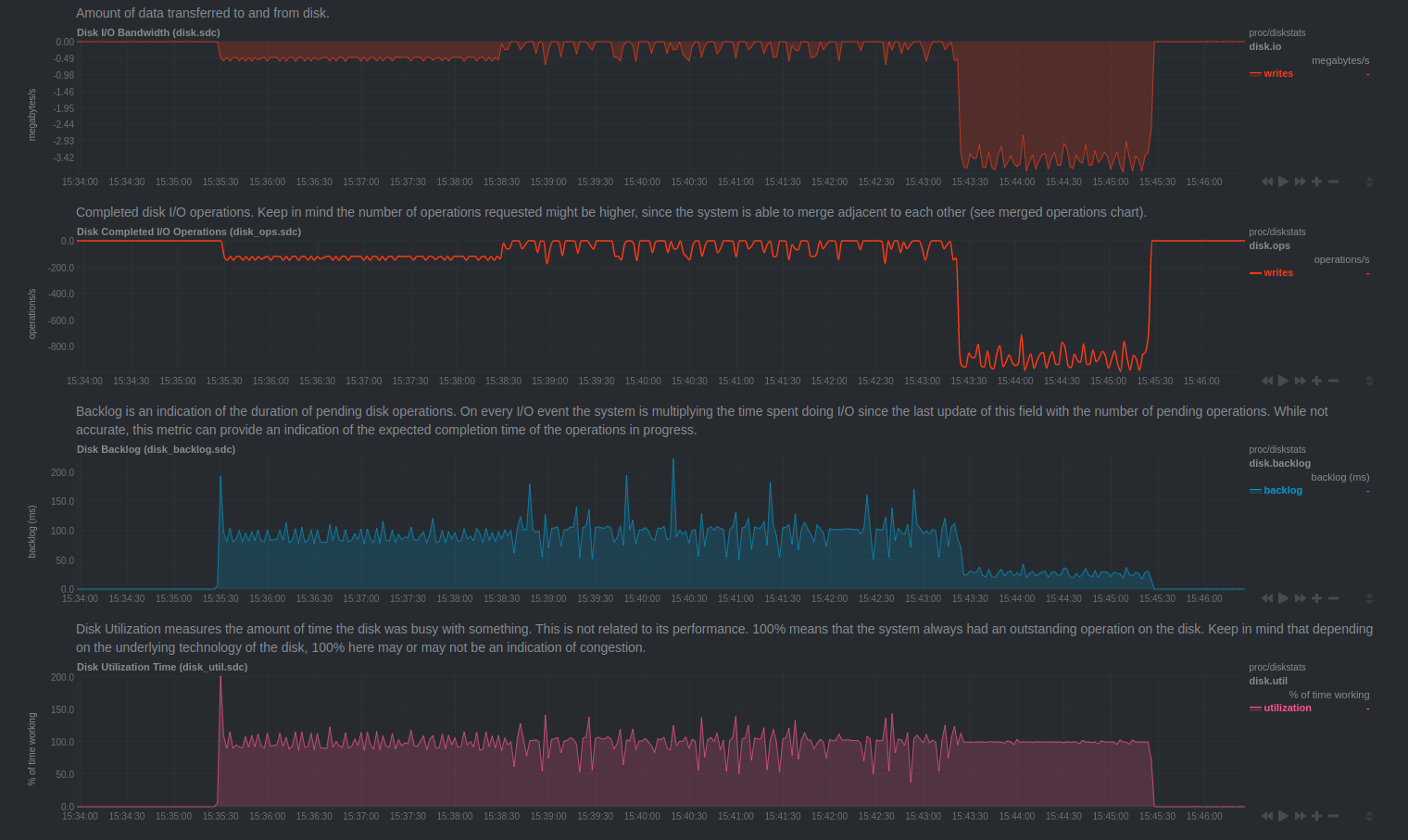The height and width of the screenshot is (840, 1408).
Task: Click the 'disk.ops' legend heading
Action: pyautogui.click(x=1269, y=245)
